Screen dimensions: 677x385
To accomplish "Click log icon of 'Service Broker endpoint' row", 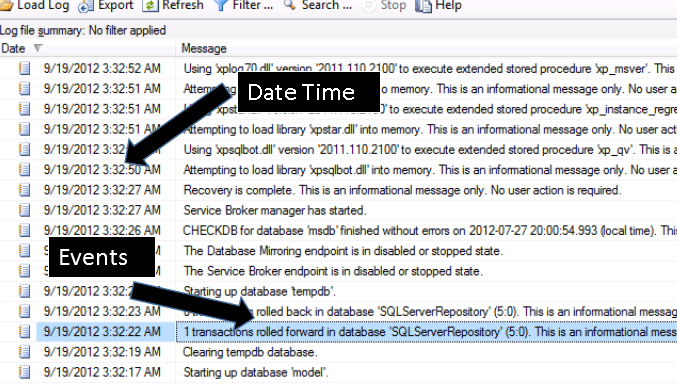I will coord(24,271).
